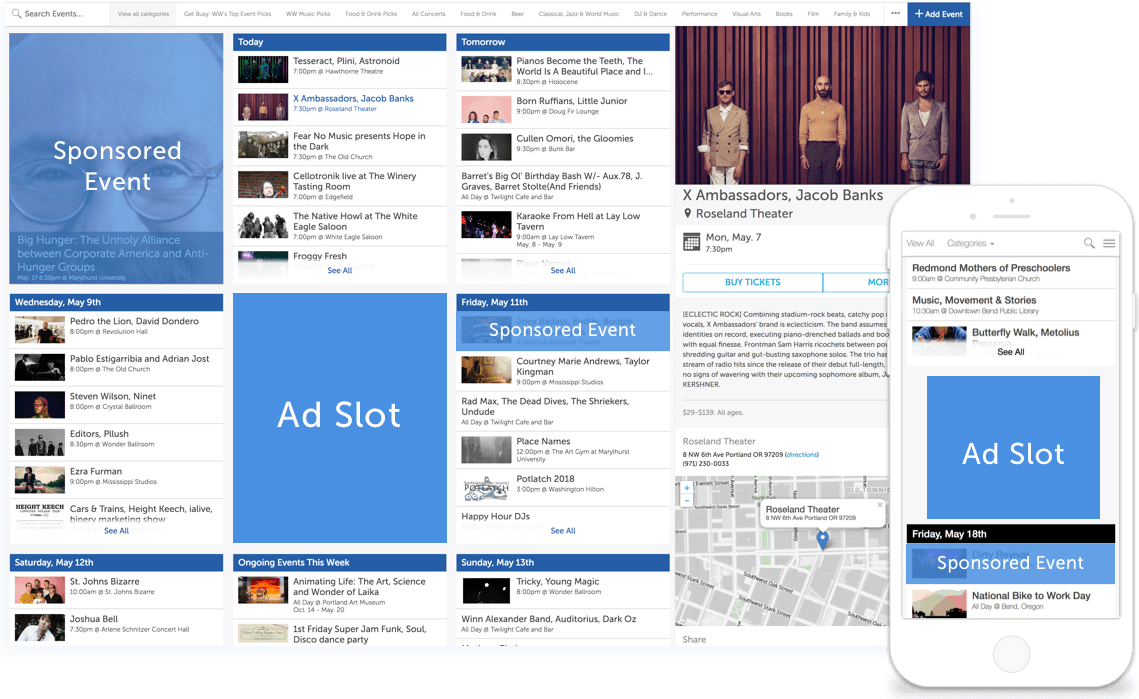Close the Roseland Theater map popup
Image resolution: width=1139 pixels, height=699 pixels.
(880, 506)
